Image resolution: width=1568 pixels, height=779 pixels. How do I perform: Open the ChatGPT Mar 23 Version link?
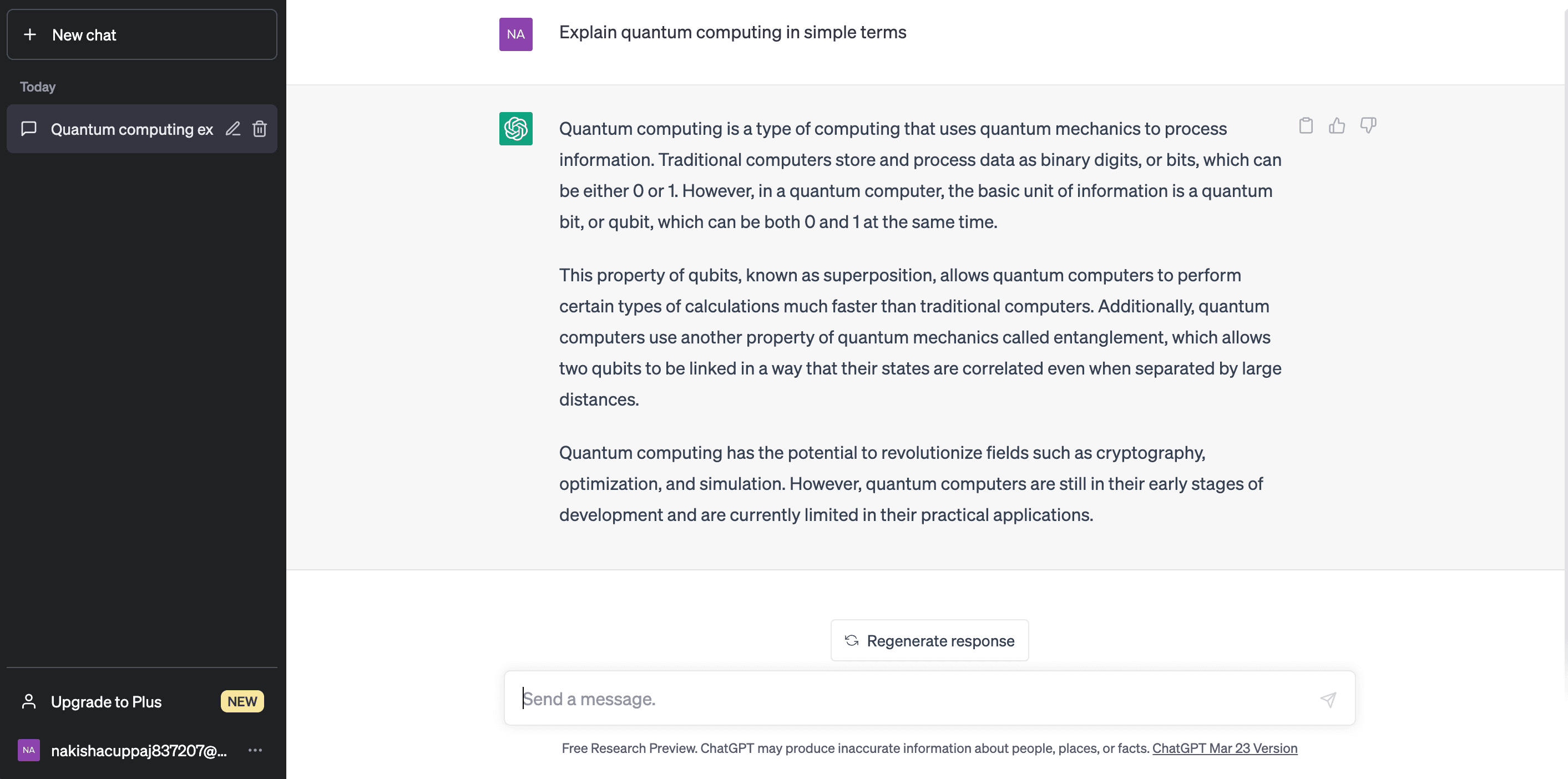coord(1225,748)
